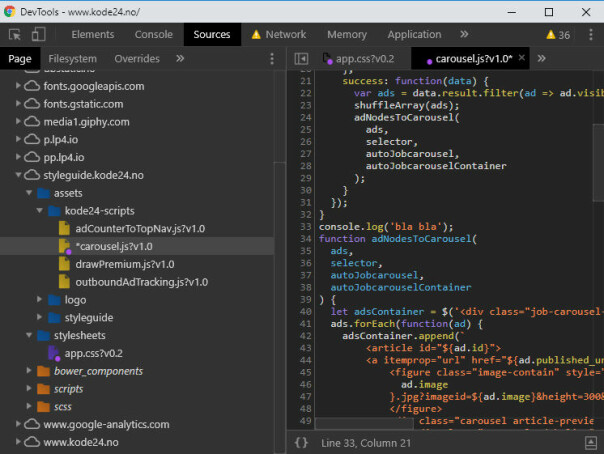The height and width of the screenshot is (454, 604).
Task: Expand the www.kode24.no domain
Action: (18, 442)
